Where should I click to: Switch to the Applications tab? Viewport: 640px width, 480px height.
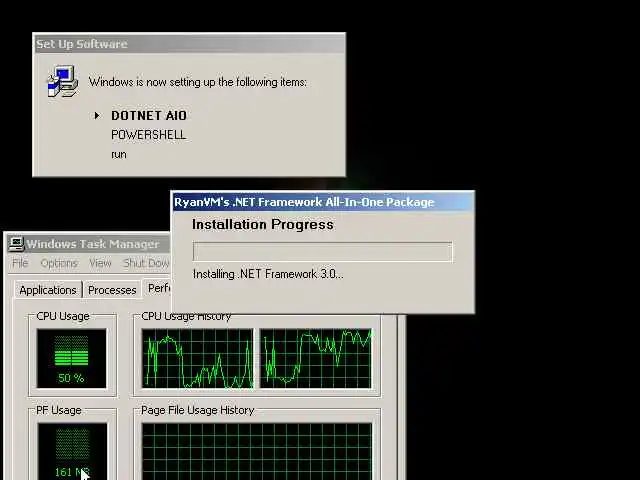48,290
